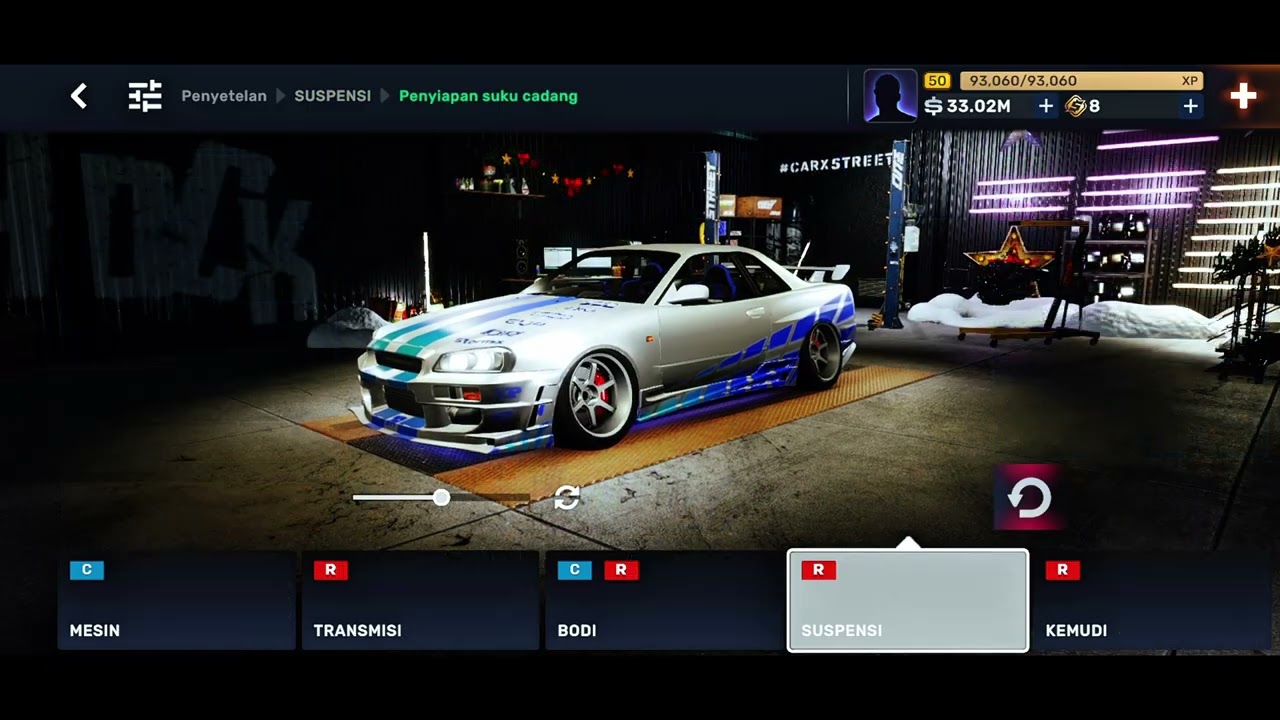
Task: Click the level 50 badge
Action: (937, 81)
